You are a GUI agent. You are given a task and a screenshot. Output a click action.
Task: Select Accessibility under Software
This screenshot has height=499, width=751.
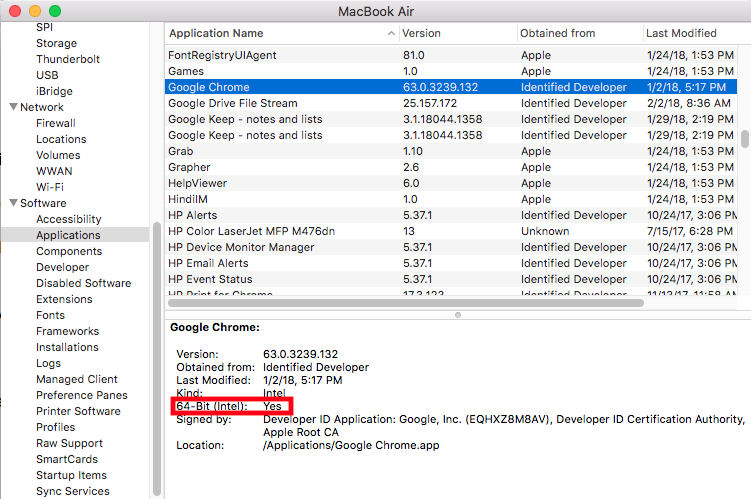point(68,219)
